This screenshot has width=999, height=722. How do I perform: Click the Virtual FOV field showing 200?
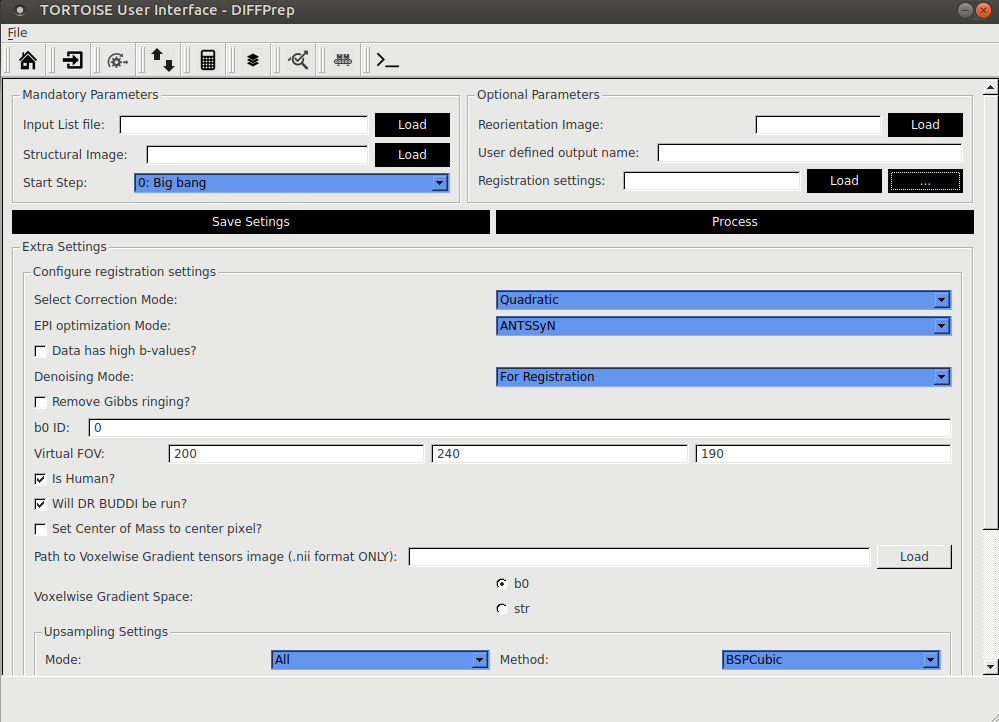296,454
